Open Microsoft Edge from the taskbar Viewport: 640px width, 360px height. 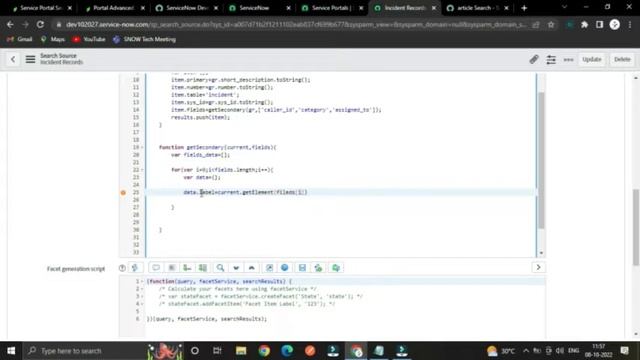(x=287, y=351)
